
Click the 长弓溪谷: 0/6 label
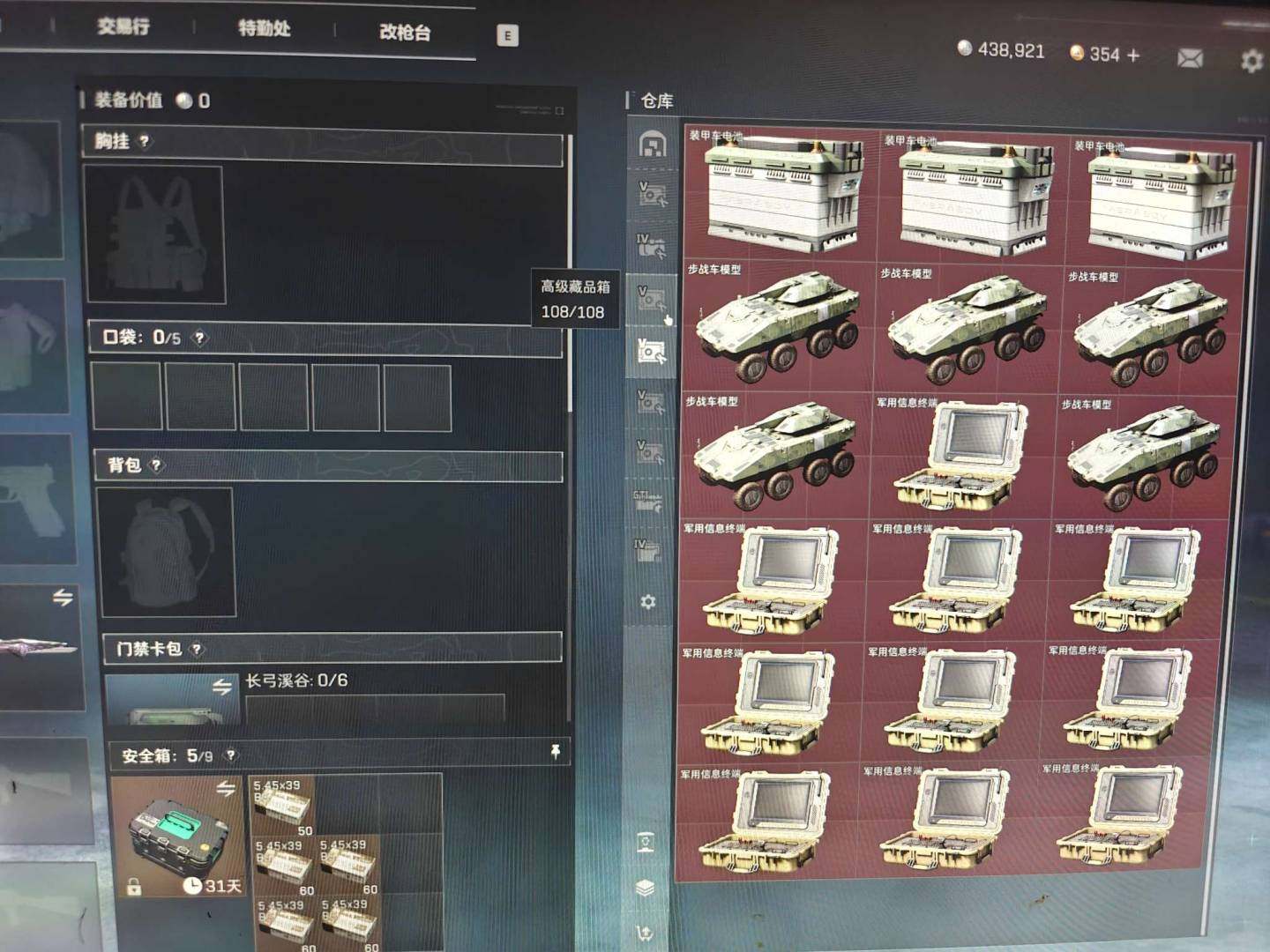296,681
